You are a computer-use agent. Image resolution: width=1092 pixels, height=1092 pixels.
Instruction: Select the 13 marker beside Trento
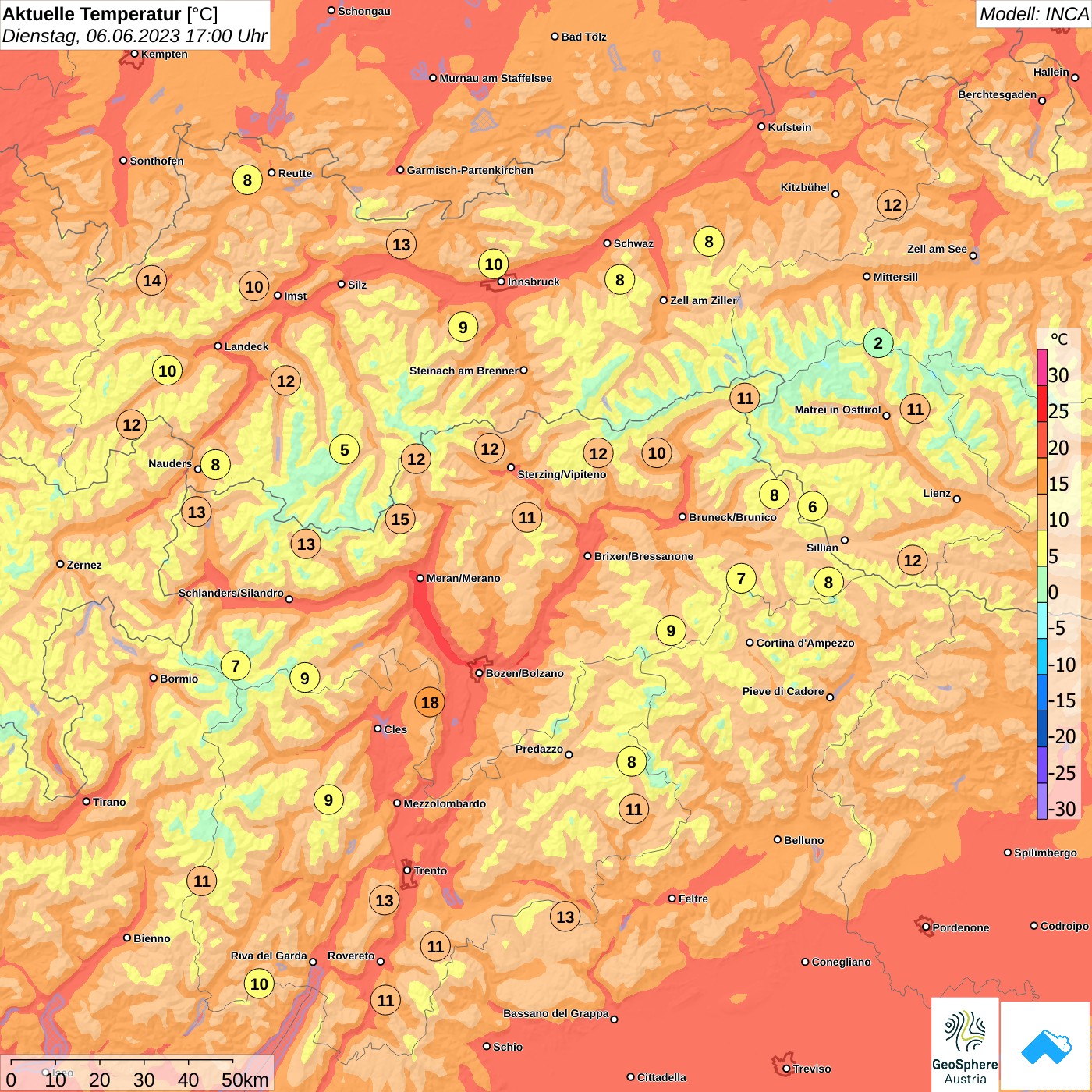click(385, 901)
